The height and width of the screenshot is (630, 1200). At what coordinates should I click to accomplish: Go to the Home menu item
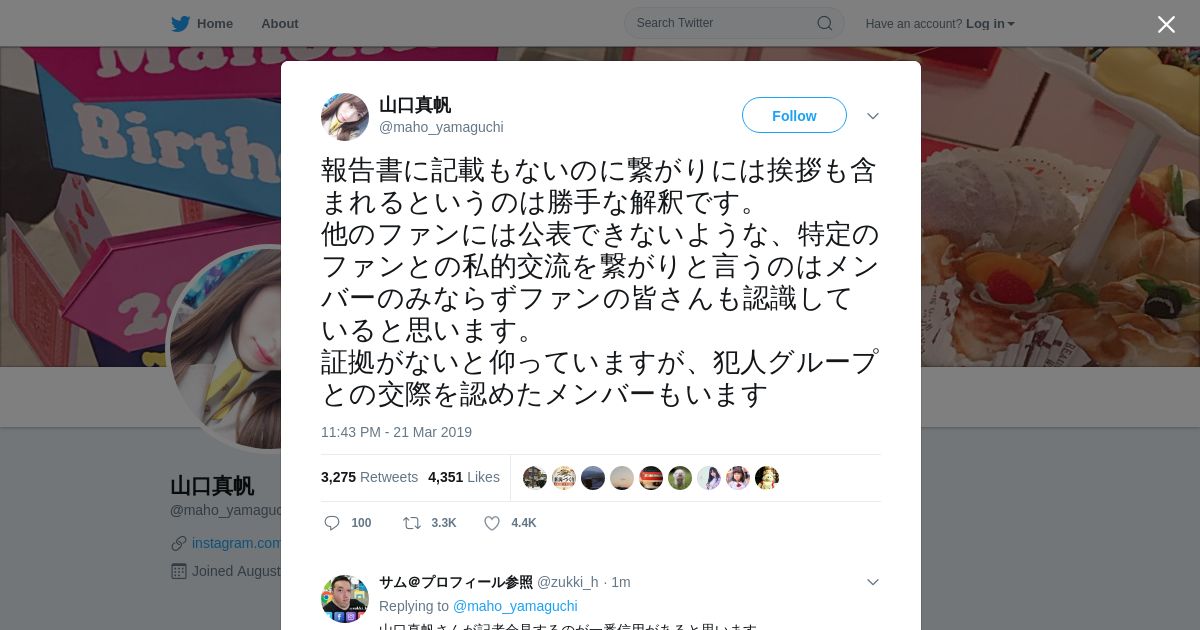[x=215, y=23]
